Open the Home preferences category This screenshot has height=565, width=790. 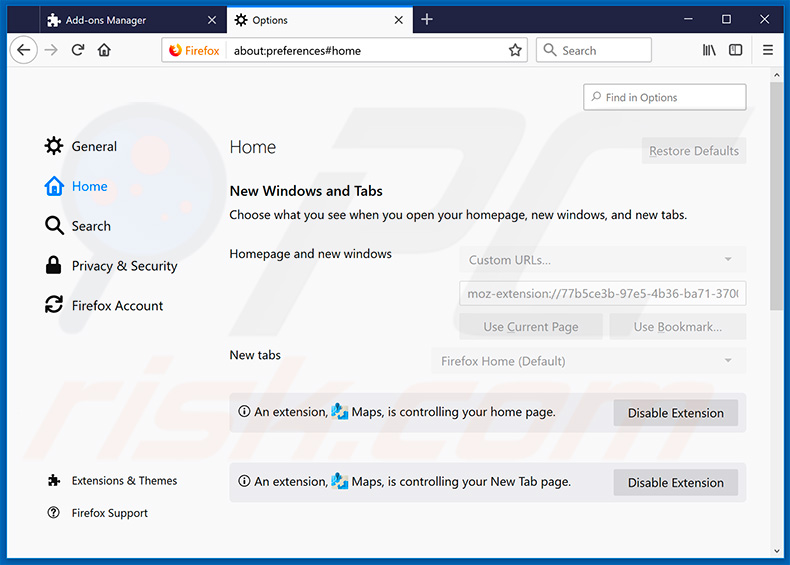[76, 186]
